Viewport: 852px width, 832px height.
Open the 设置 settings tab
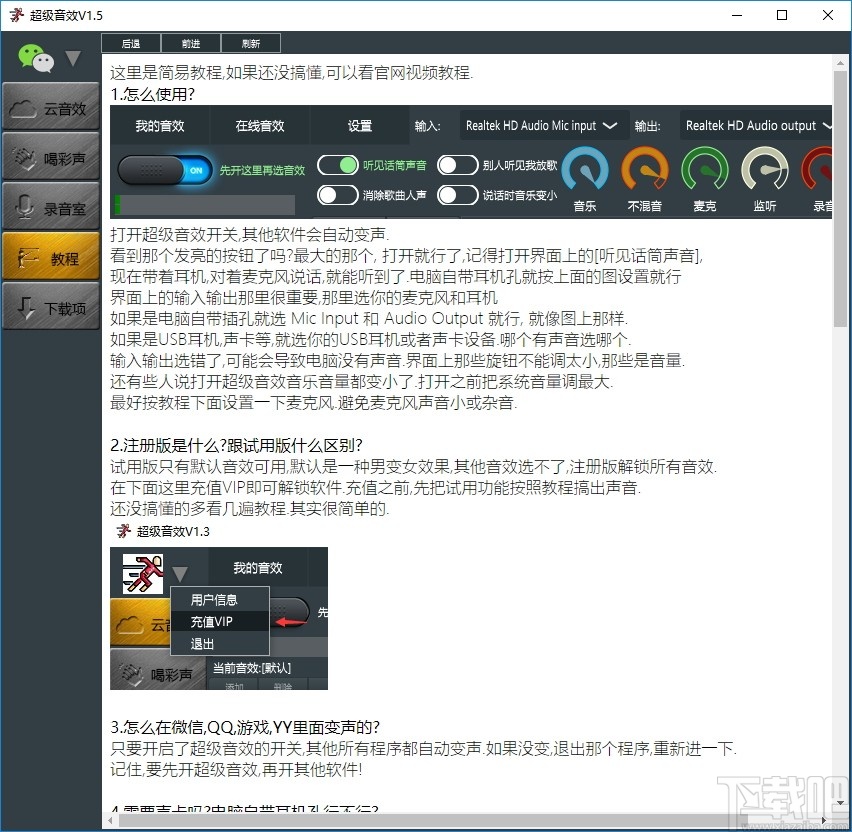(358, 126)
